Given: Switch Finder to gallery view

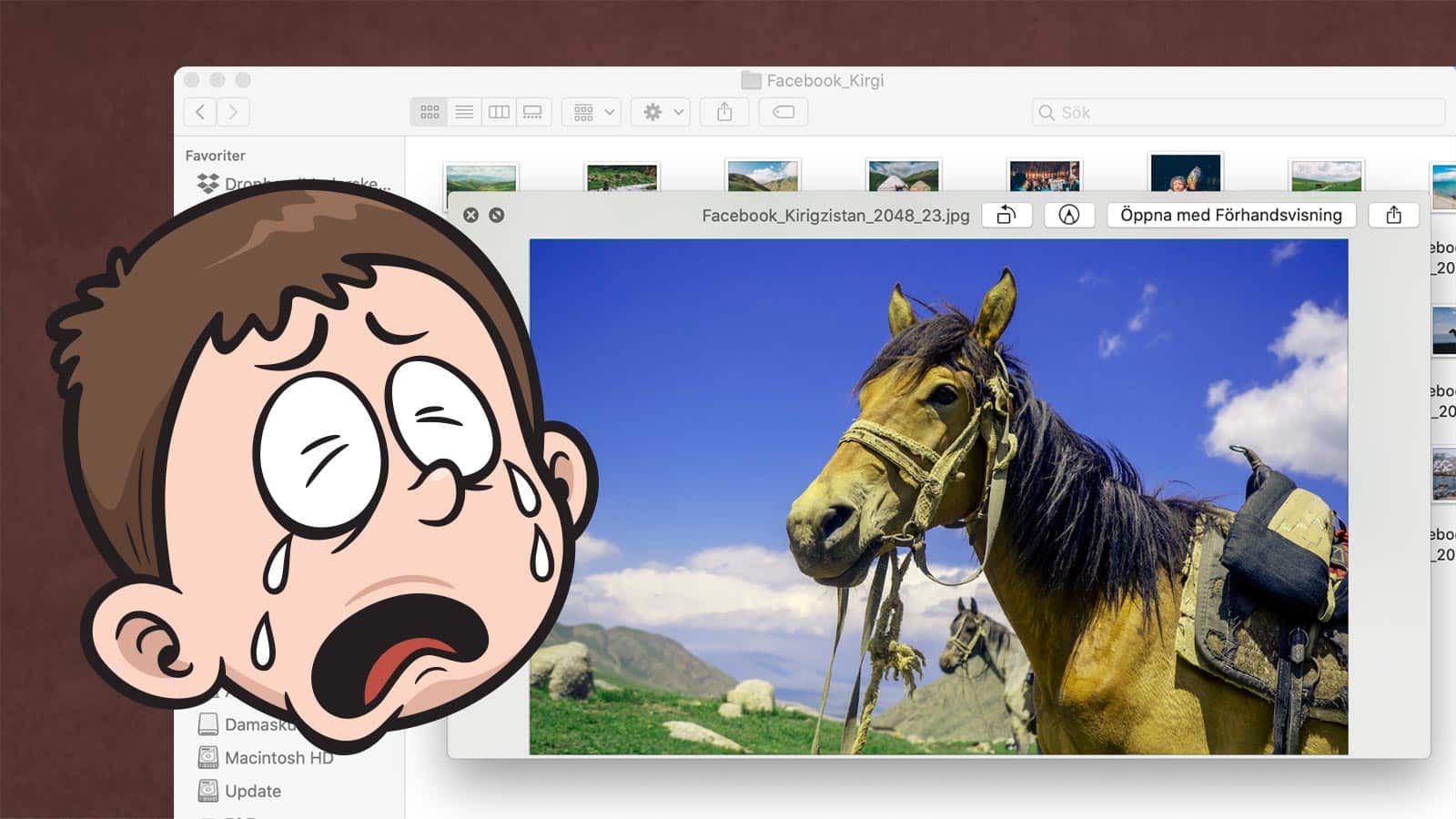Looking at the screenshot, I should pos(533,112).
